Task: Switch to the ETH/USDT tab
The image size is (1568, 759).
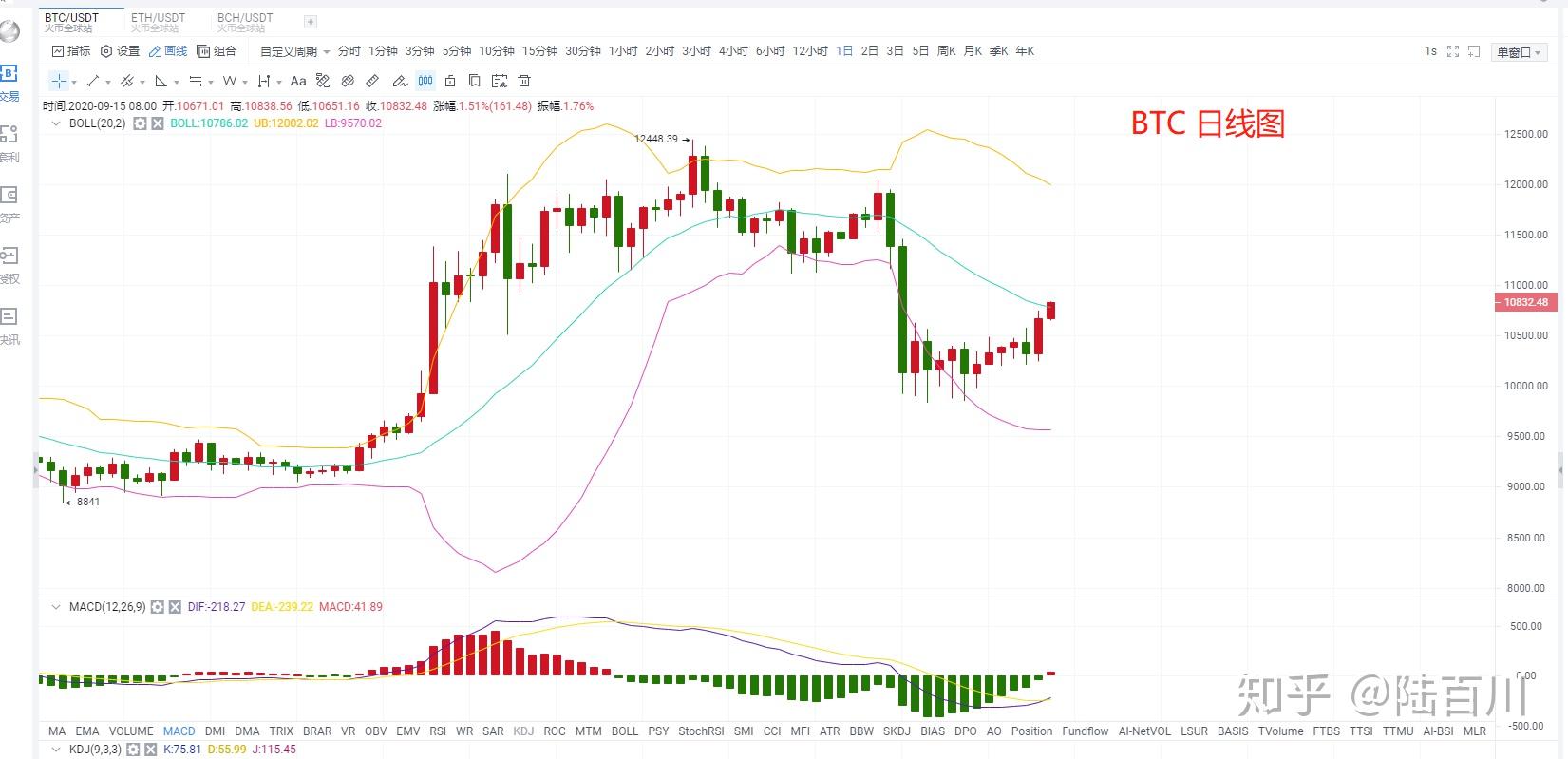Action: (158, 22)
